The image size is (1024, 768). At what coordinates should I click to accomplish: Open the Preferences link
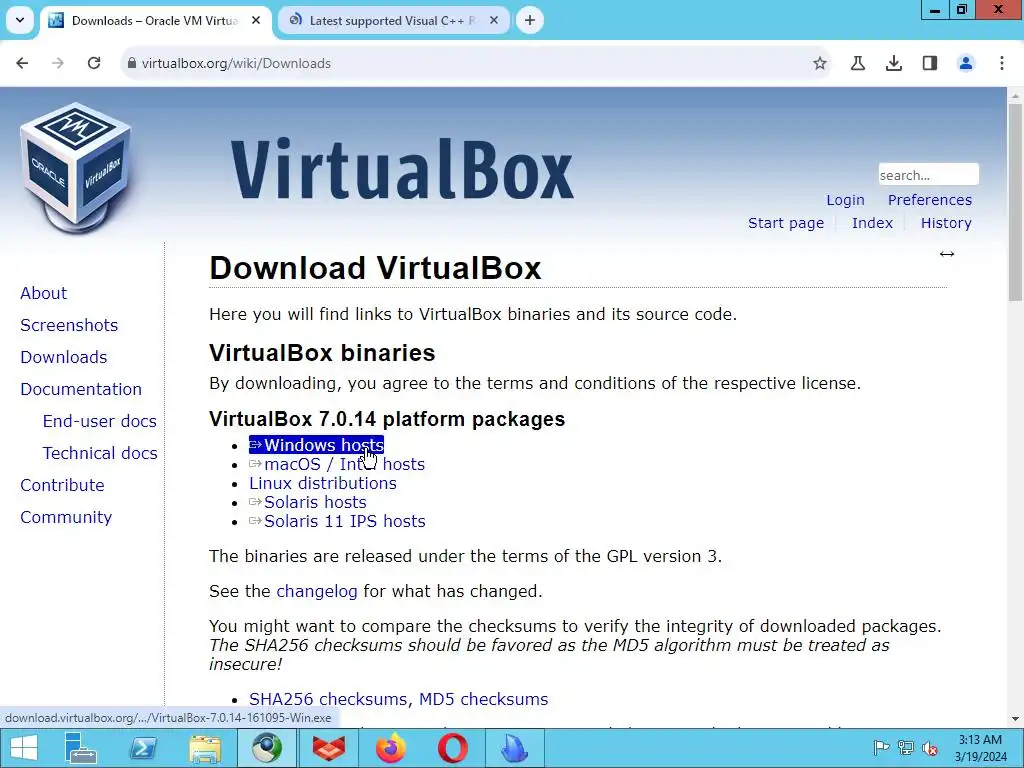pos(929,200)
